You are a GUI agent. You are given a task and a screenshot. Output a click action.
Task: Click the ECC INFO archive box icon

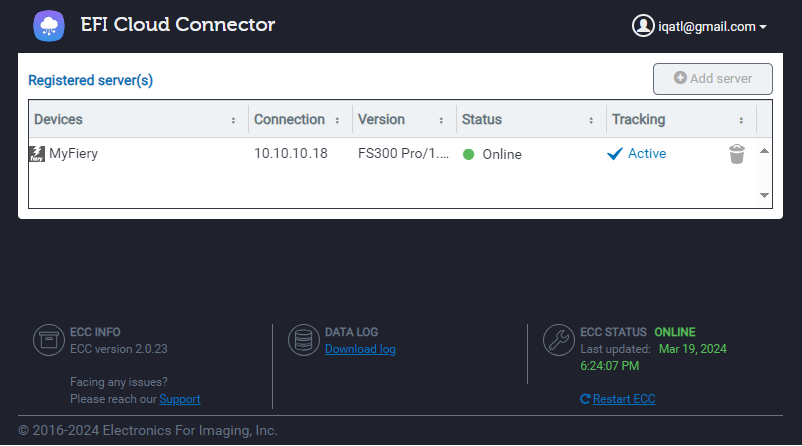point(49,340)
